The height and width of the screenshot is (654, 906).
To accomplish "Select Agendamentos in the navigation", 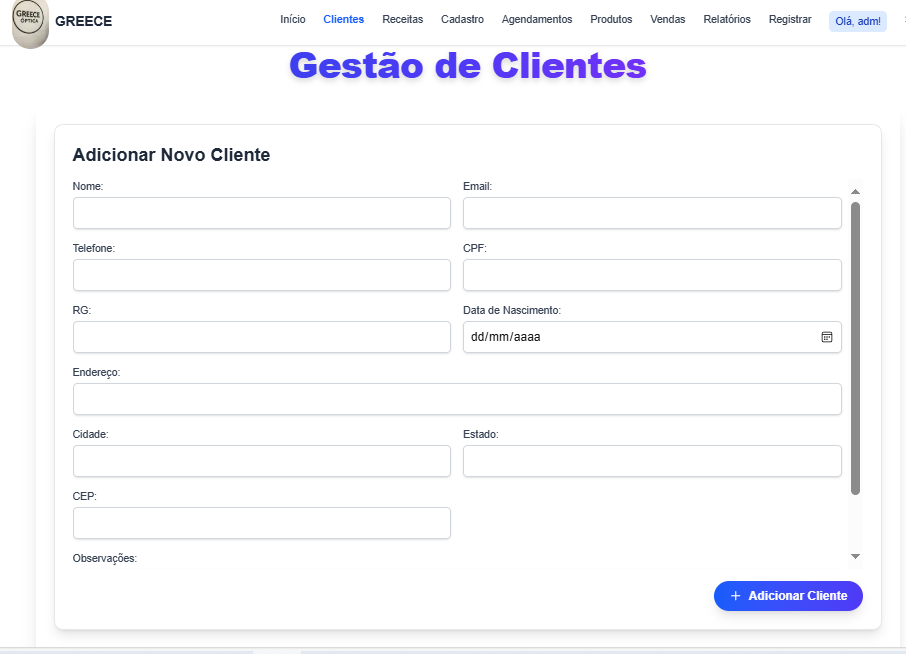I will point(536,18).
